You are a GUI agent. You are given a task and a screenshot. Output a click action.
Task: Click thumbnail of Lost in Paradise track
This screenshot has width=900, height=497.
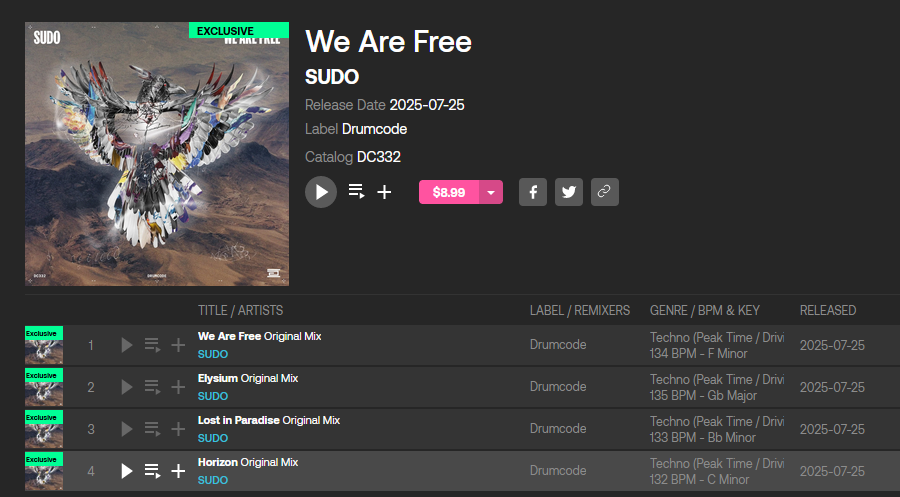(x=44, y=429)
